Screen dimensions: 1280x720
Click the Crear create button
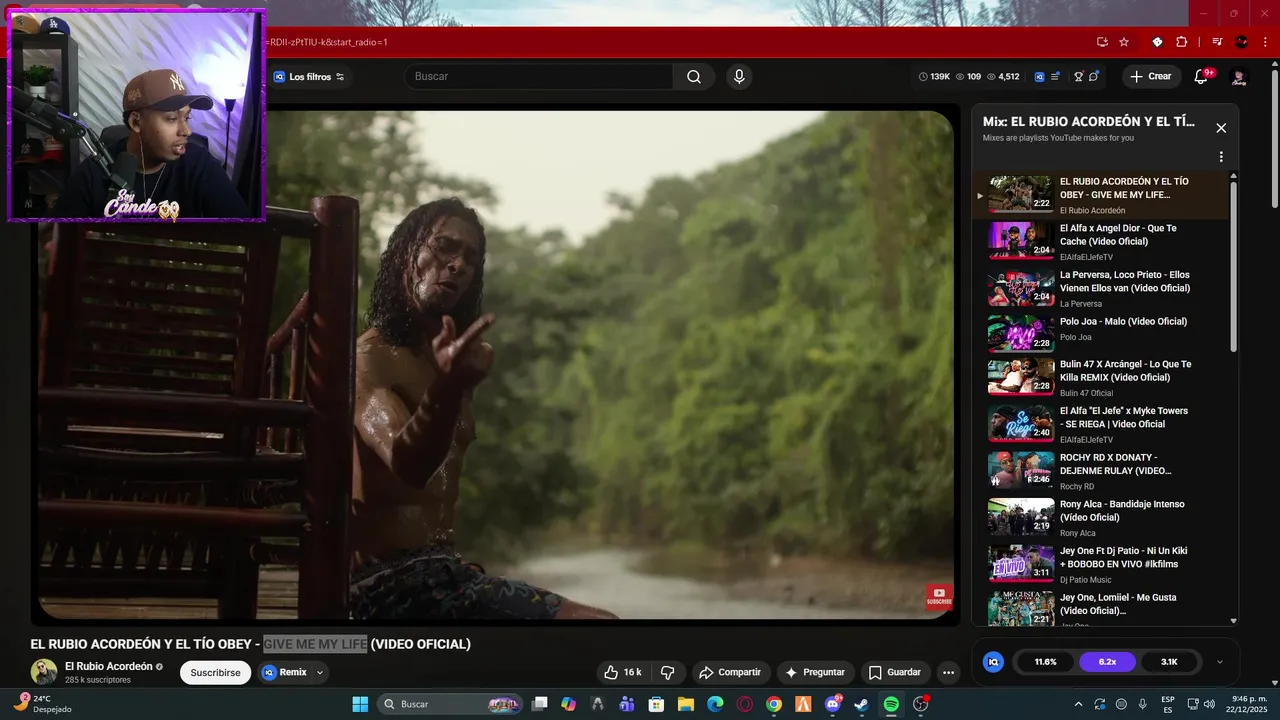pos(1150,77)
